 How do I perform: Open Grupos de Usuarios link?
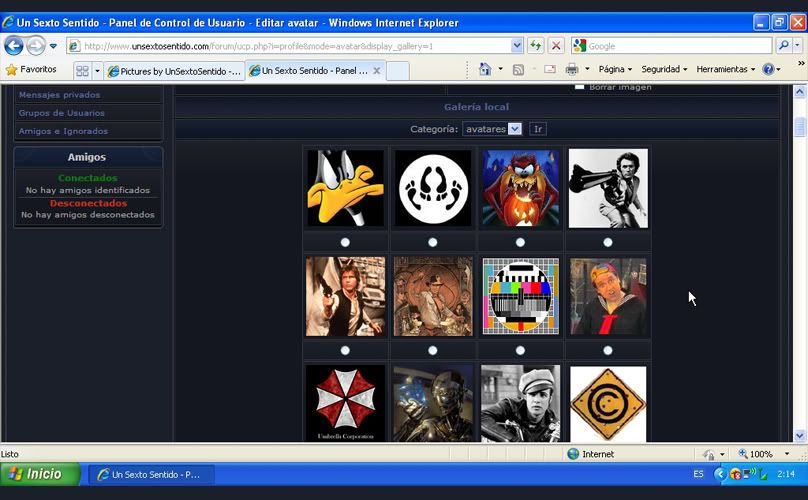61,113
